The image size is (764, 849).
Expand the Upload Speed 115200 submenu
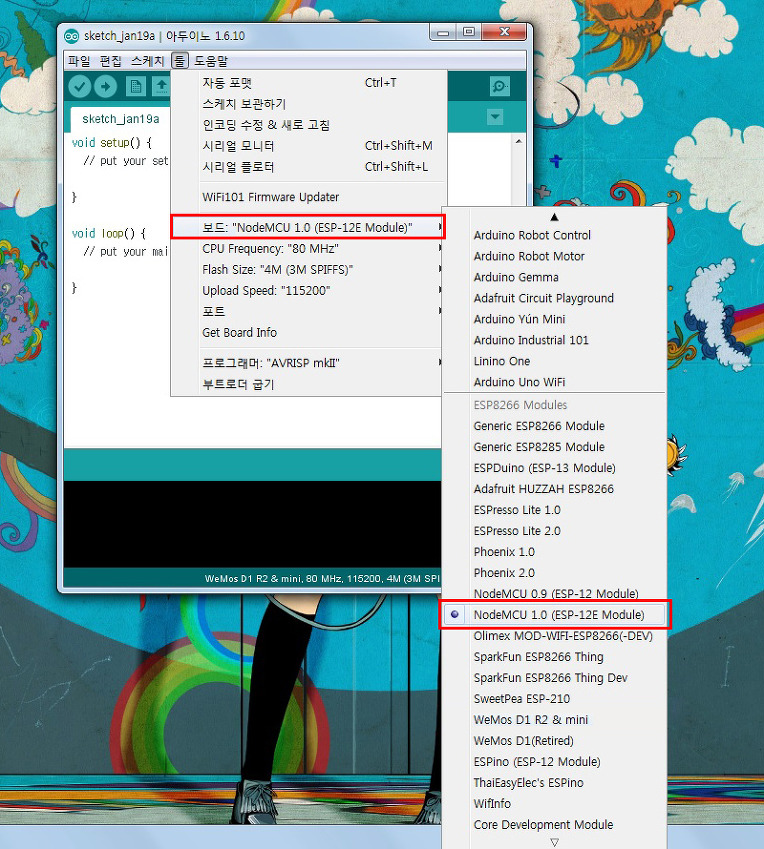pyautogui.click(x=308, y=291)
